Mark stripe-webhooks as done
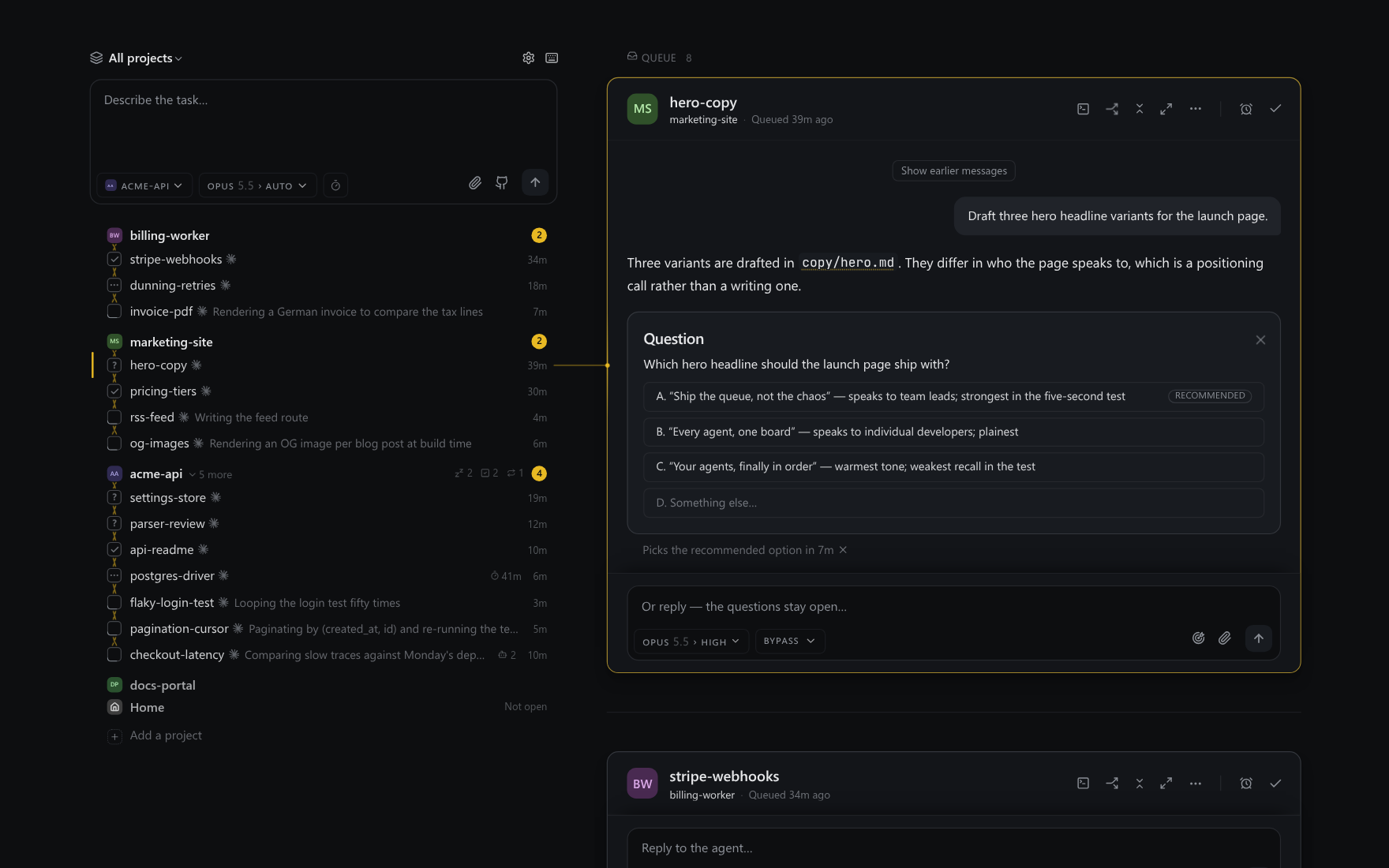 (1275, 784)
